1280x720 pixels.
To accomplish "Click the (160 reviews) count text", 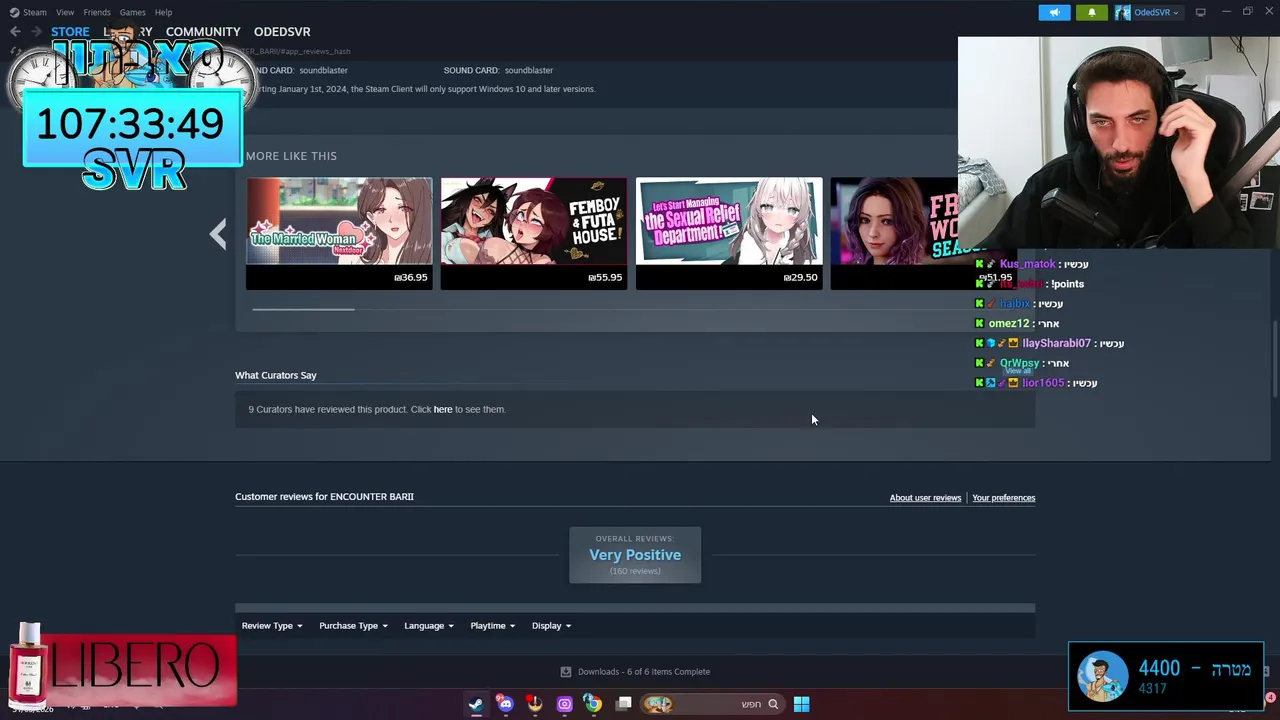I will [635, 571].
